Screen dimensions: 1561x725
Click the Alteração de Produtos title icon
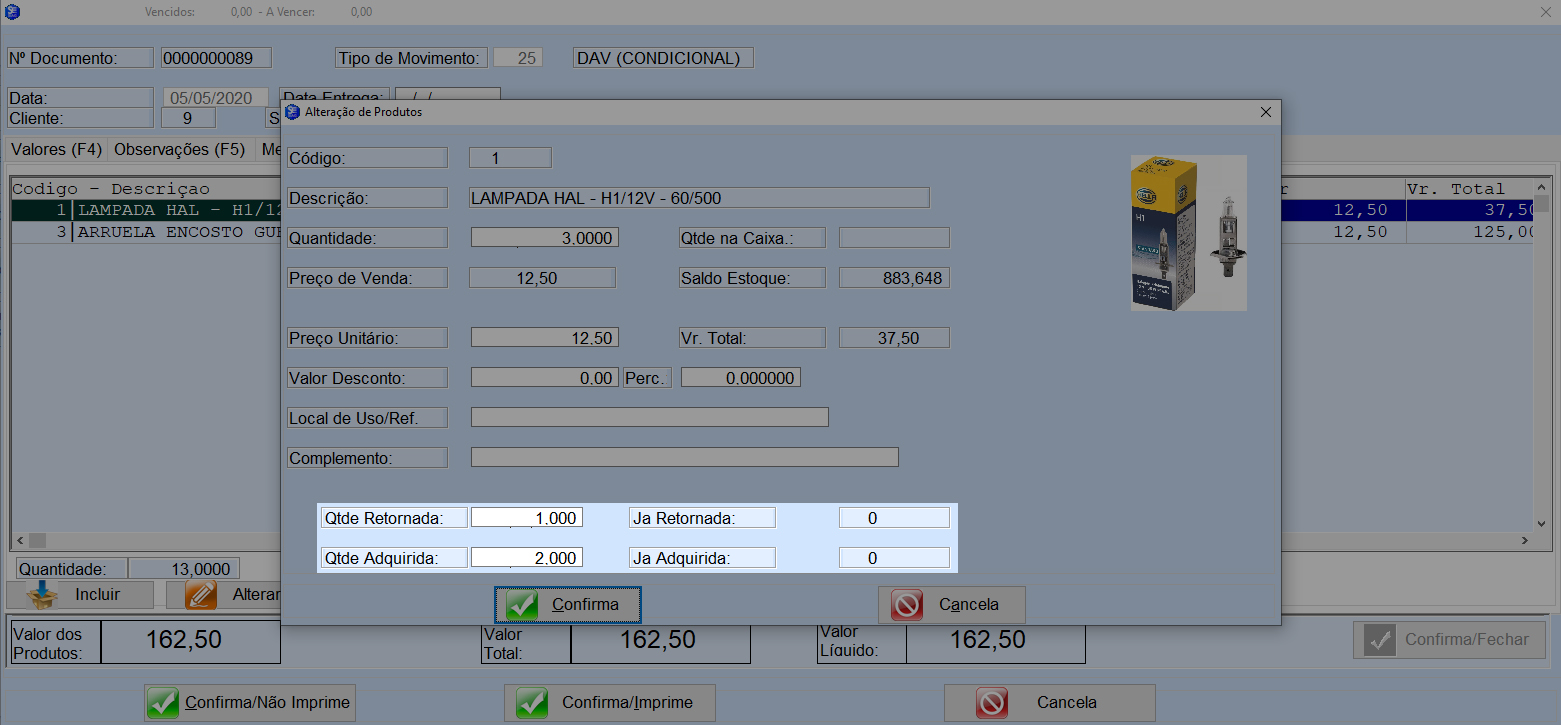pos(292,112)
